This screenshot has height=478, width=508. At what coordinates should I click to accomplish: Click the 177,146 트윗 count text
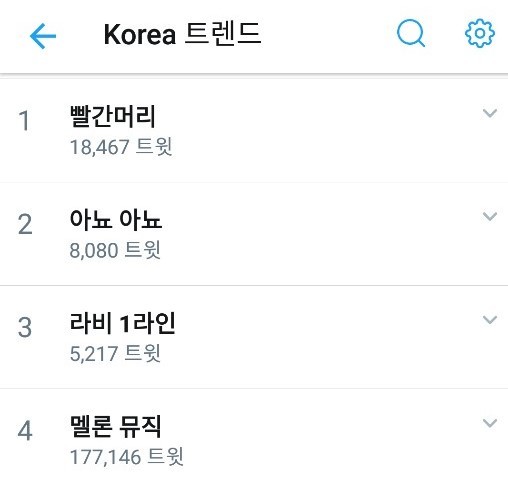(127, 457)
